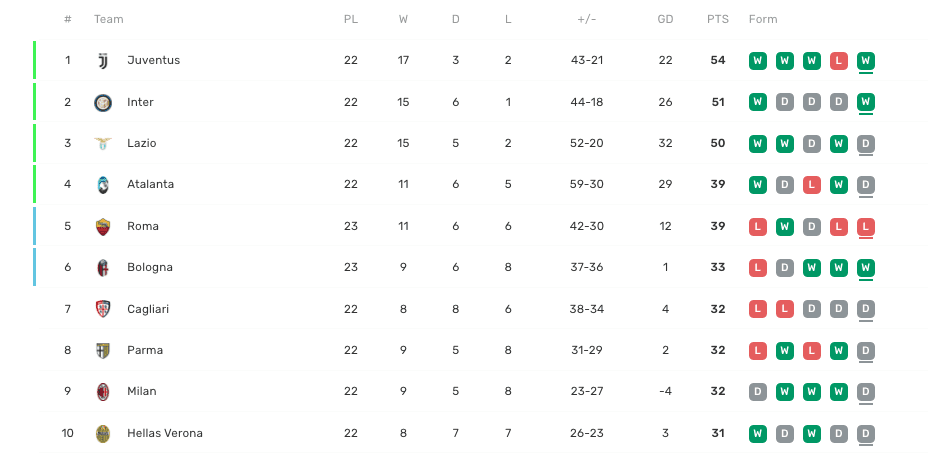
Task: Click the Roma club crest icon
Action: [103, 226]
